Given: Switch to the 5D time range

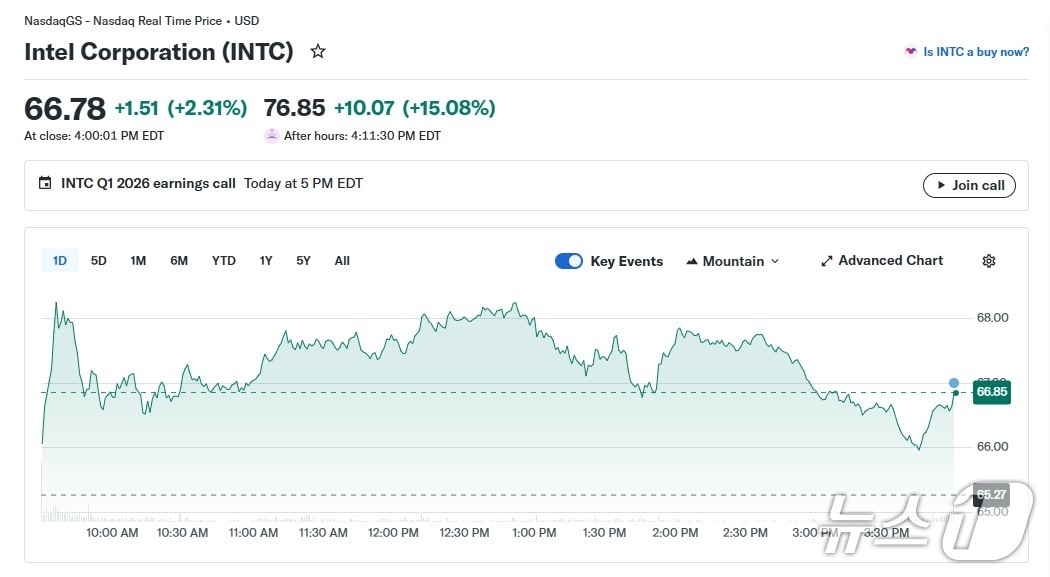Looking at the screenshot, I should click(99, 261).
